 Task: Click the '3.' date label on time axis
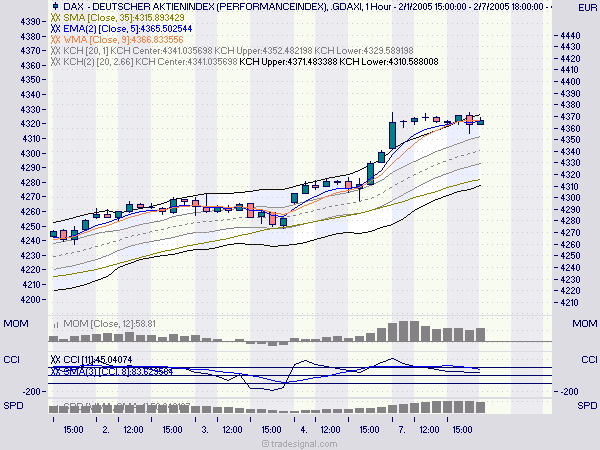pos(205,430)
